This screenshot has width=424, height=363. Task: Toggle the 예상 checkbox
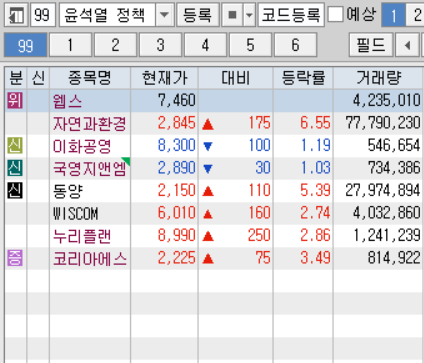tap(335, 14)
